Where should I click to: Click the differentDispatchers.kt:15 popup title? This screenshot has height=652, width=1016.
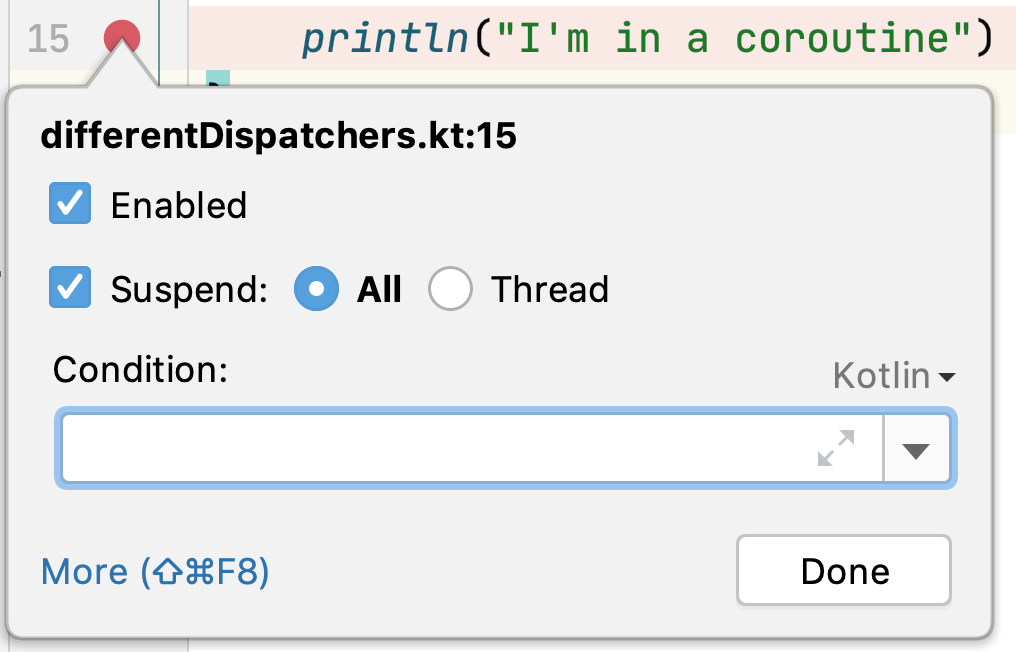[279, 136]
